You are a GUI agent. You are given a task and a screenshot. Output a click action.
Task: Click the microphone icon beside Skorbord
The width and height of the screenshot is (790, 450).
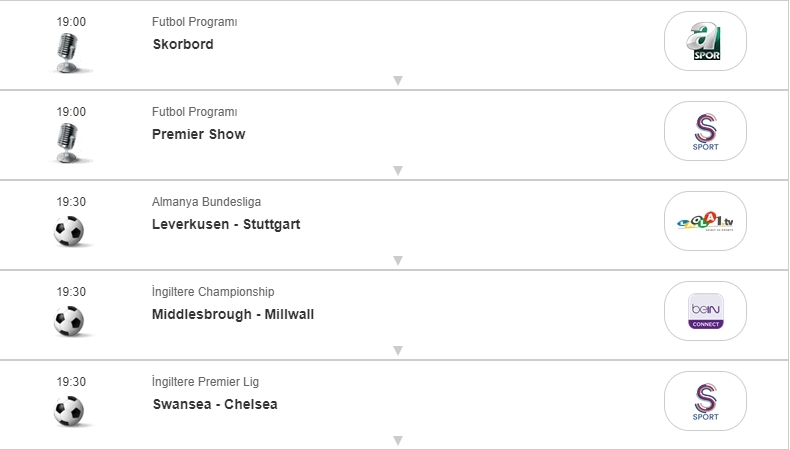click(69, 52)
